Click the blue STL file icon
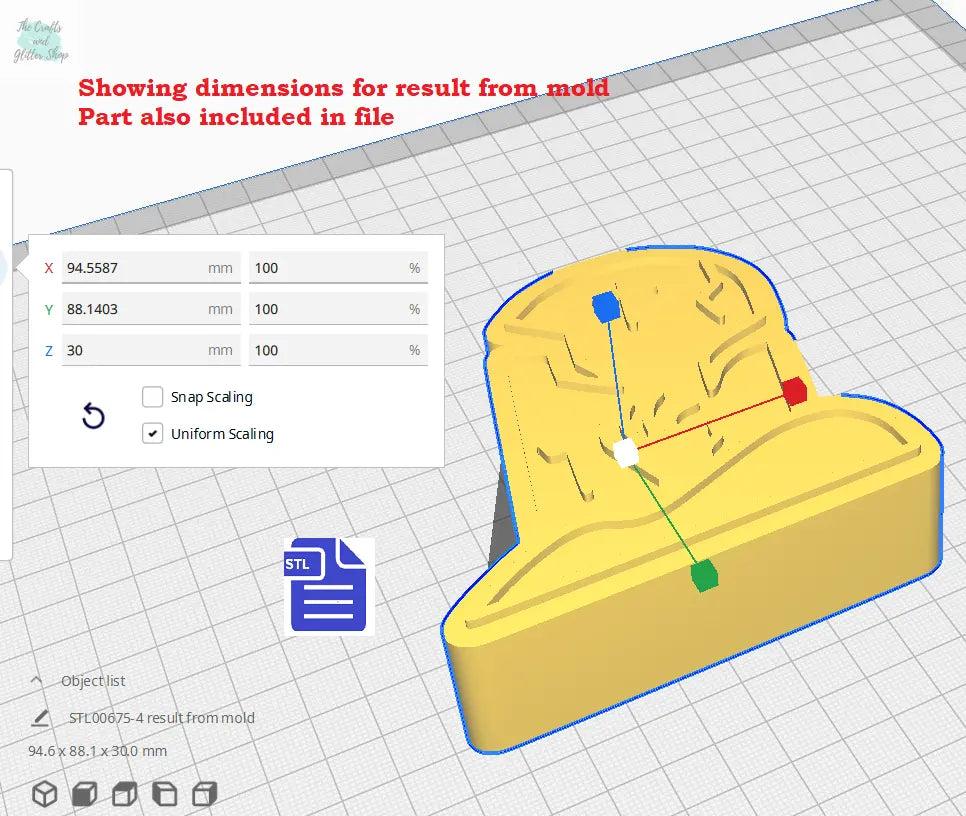This screenshot has height=816, width=966. [327, 586]
